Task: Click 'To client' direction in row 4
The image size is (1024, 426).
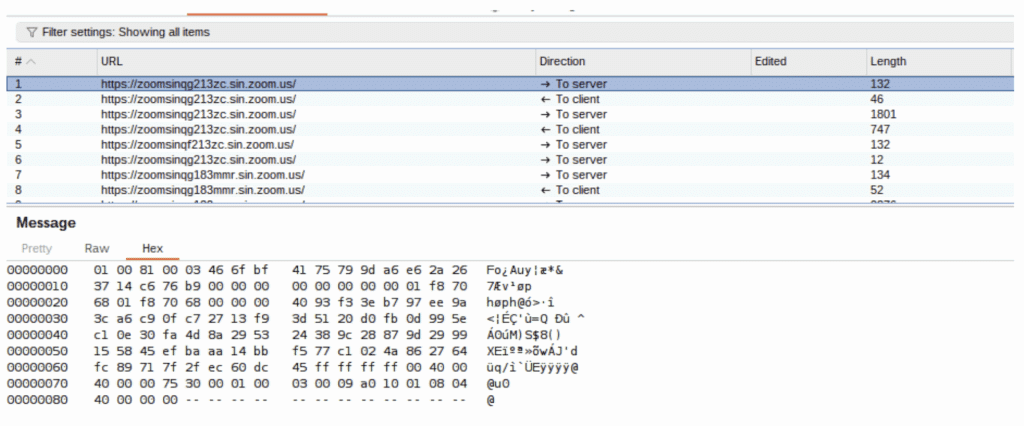Action: pos(569,129)
